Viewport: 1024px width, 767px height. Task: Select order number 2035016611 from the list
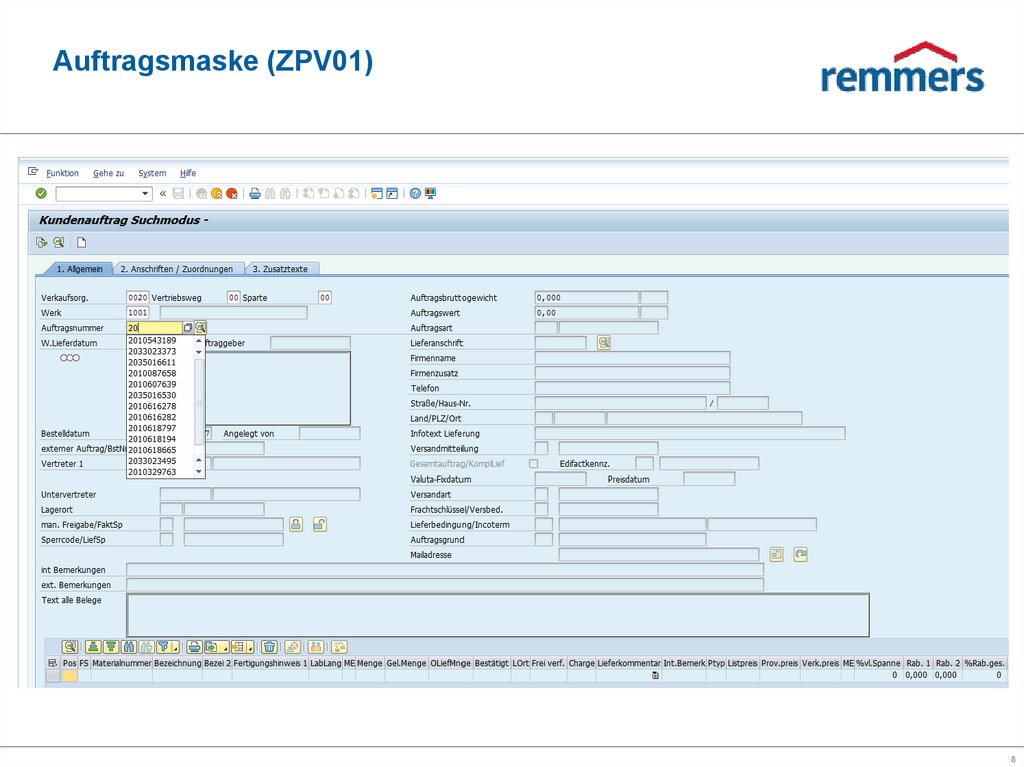[x=152, y=363]
